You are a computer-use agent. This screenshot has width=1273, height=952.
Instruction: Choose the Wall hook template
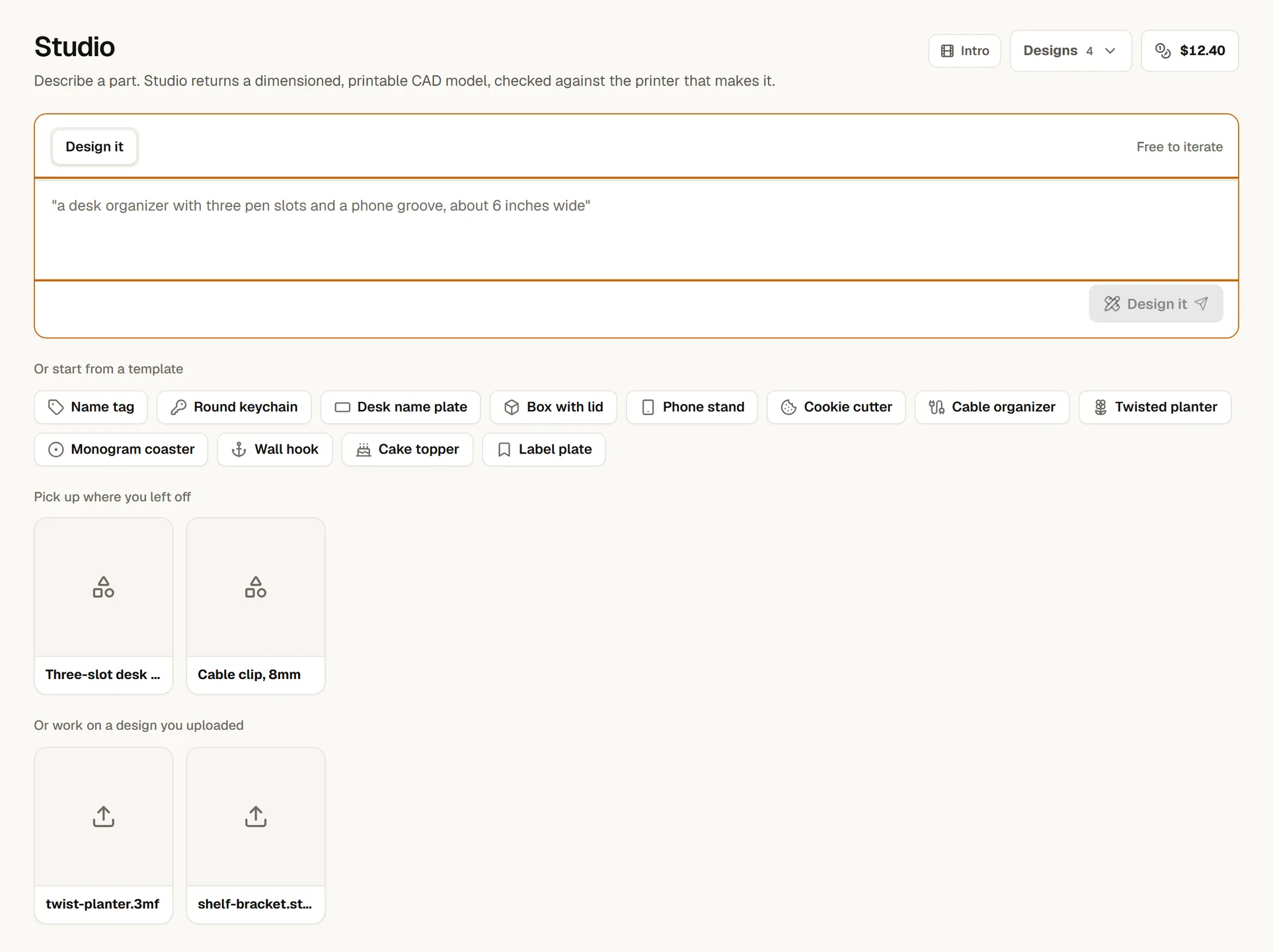[275, 450]
